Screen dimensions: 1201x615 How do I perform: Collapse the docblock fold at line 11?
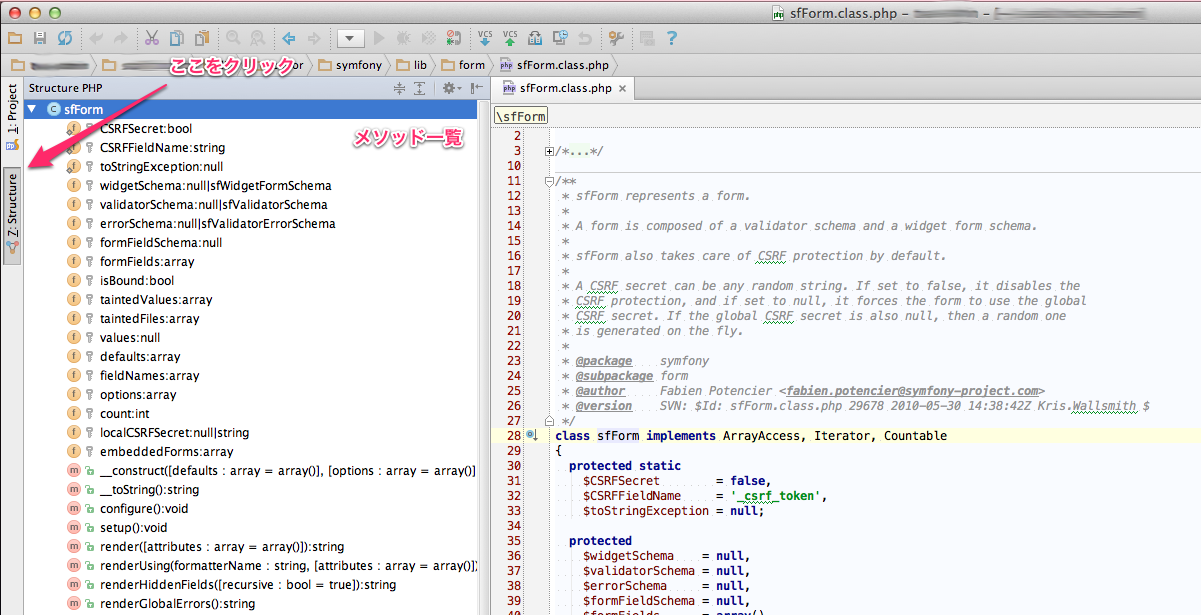[550, 181]
